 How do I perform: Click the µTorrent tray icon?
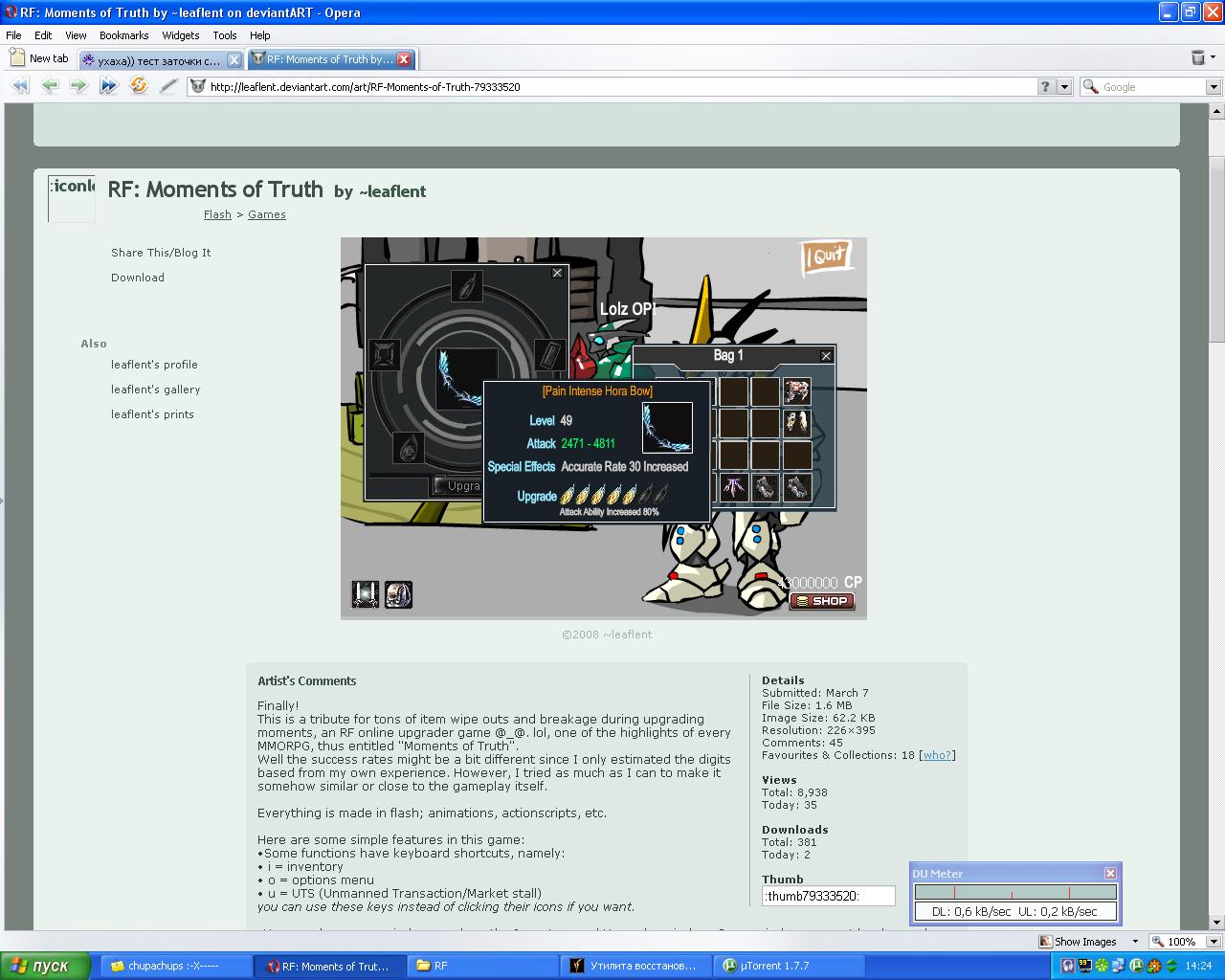point(1137,967)
